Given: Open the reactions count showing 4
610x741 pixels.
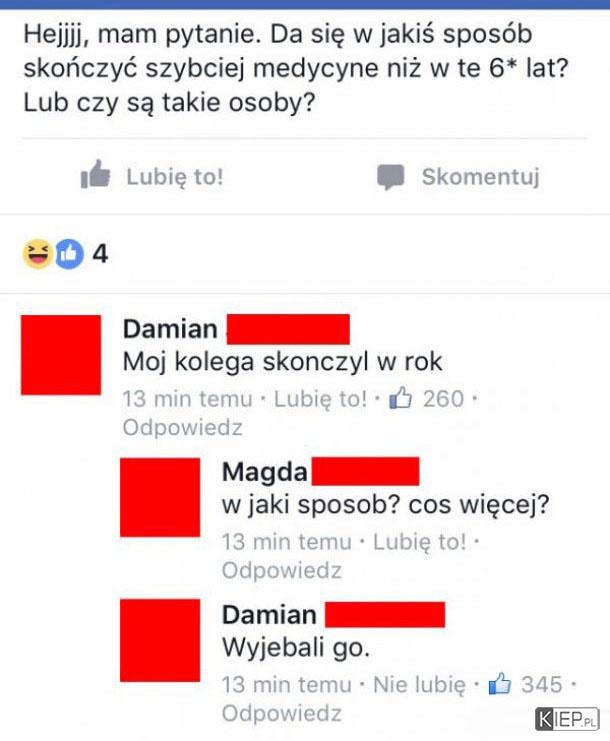Looking at the screenshot, I should pos(100,254).
